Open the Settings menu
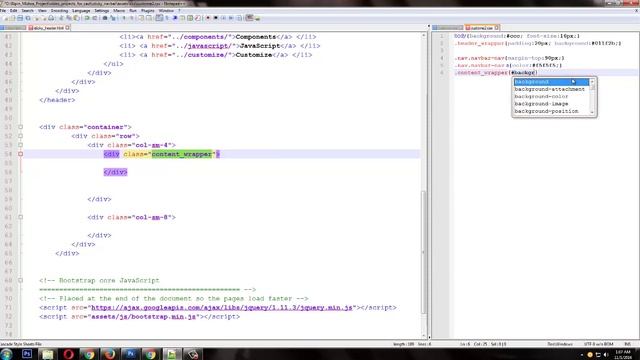Viewport: 640px width, 360px height. point(102,11)
